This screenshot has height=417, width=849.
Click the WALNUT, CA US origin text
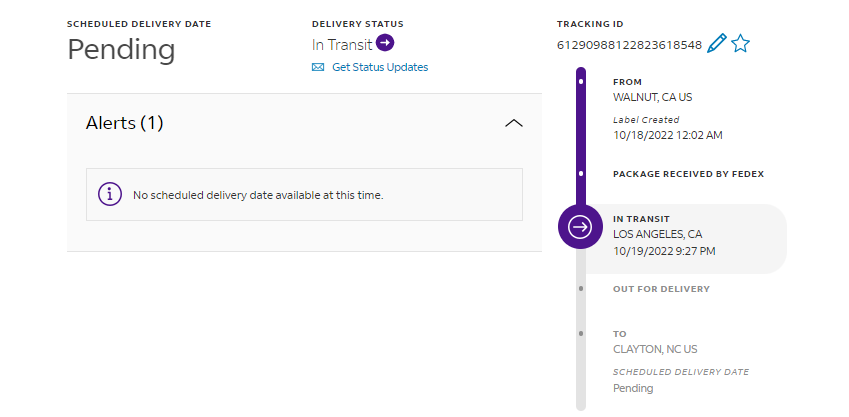click(x=652, y=97)
